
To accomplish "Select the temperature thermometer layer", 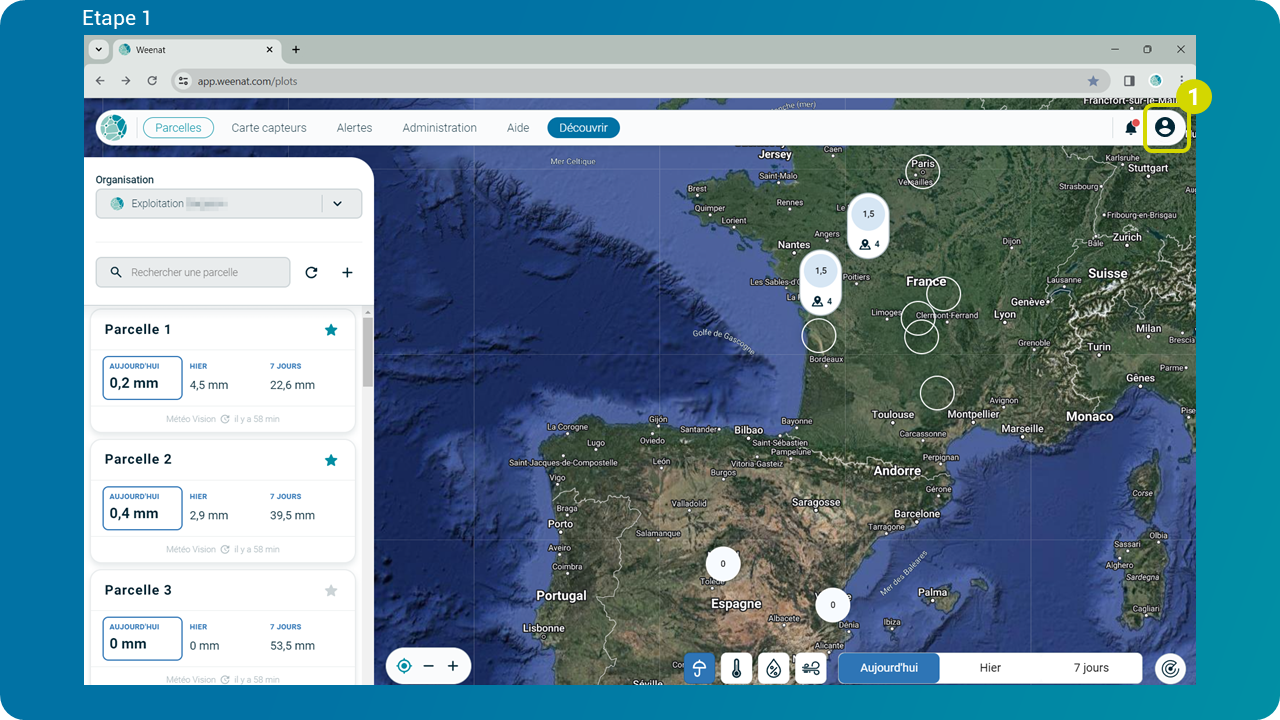I will point(736,668).
